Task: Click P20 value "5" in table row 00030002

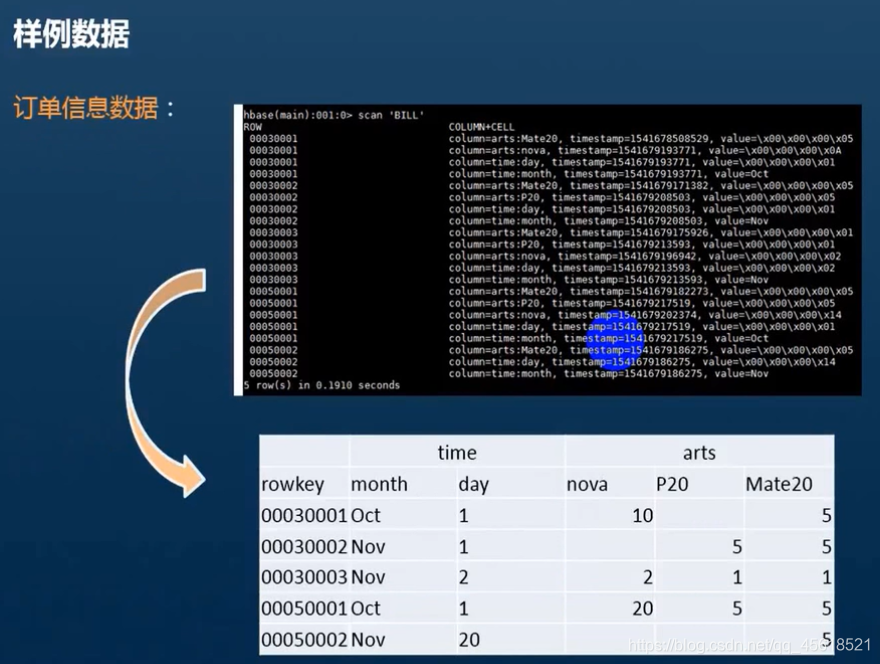Action: [737, 547]
